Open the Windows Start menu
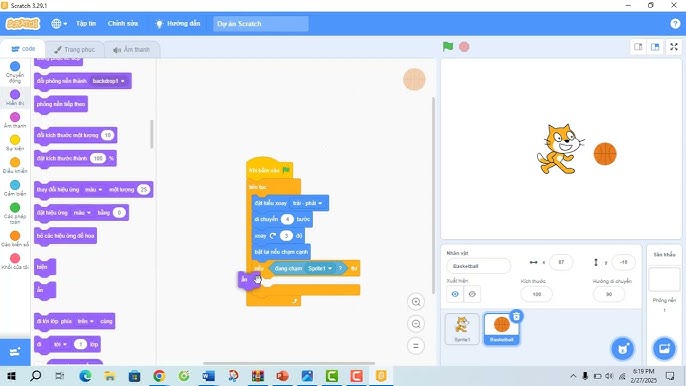 11,376
